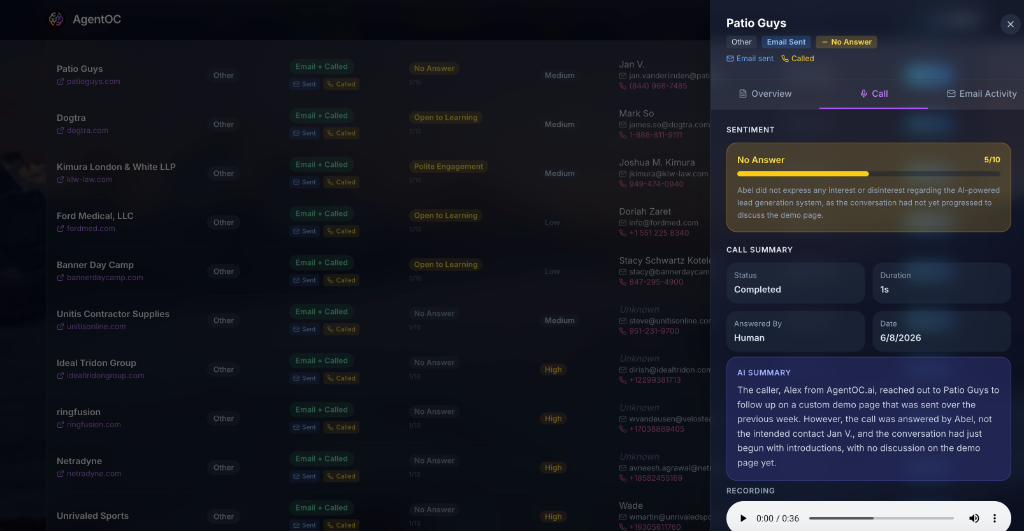Select the Call tab
Viewport: 1024px width, 531px height.
pos(874,94)
